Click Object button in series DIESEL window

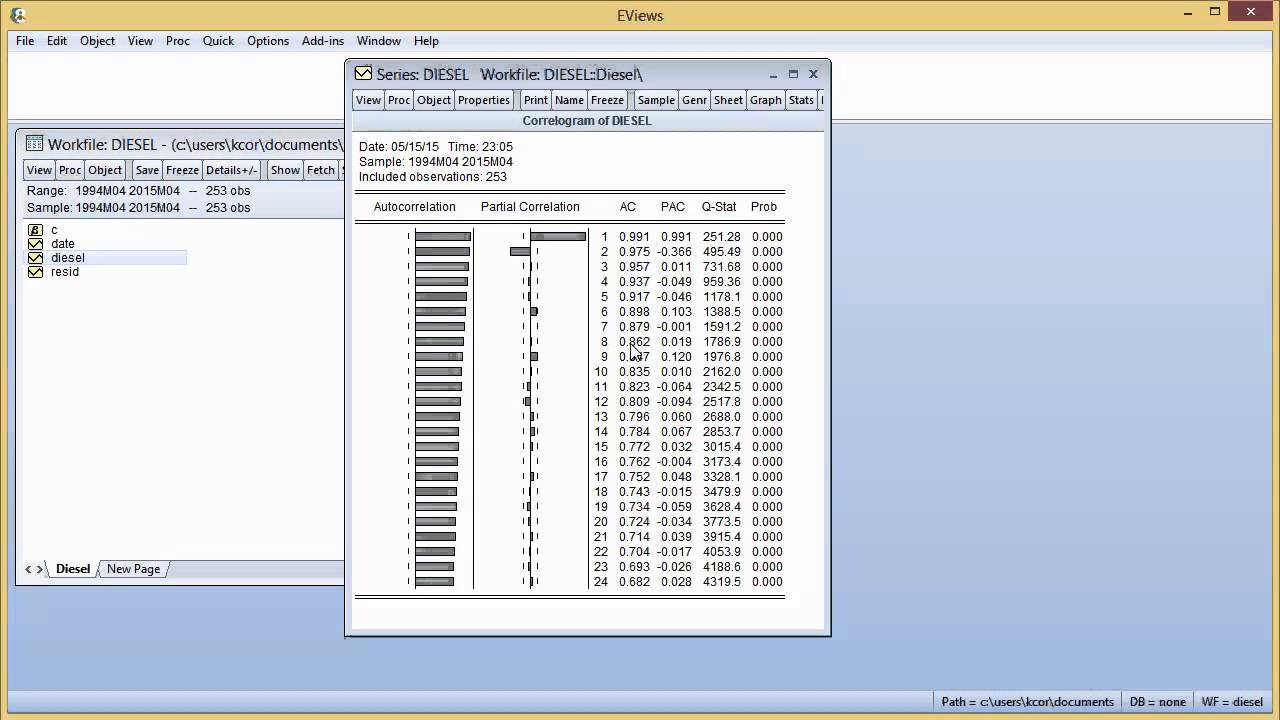[434, 100]
